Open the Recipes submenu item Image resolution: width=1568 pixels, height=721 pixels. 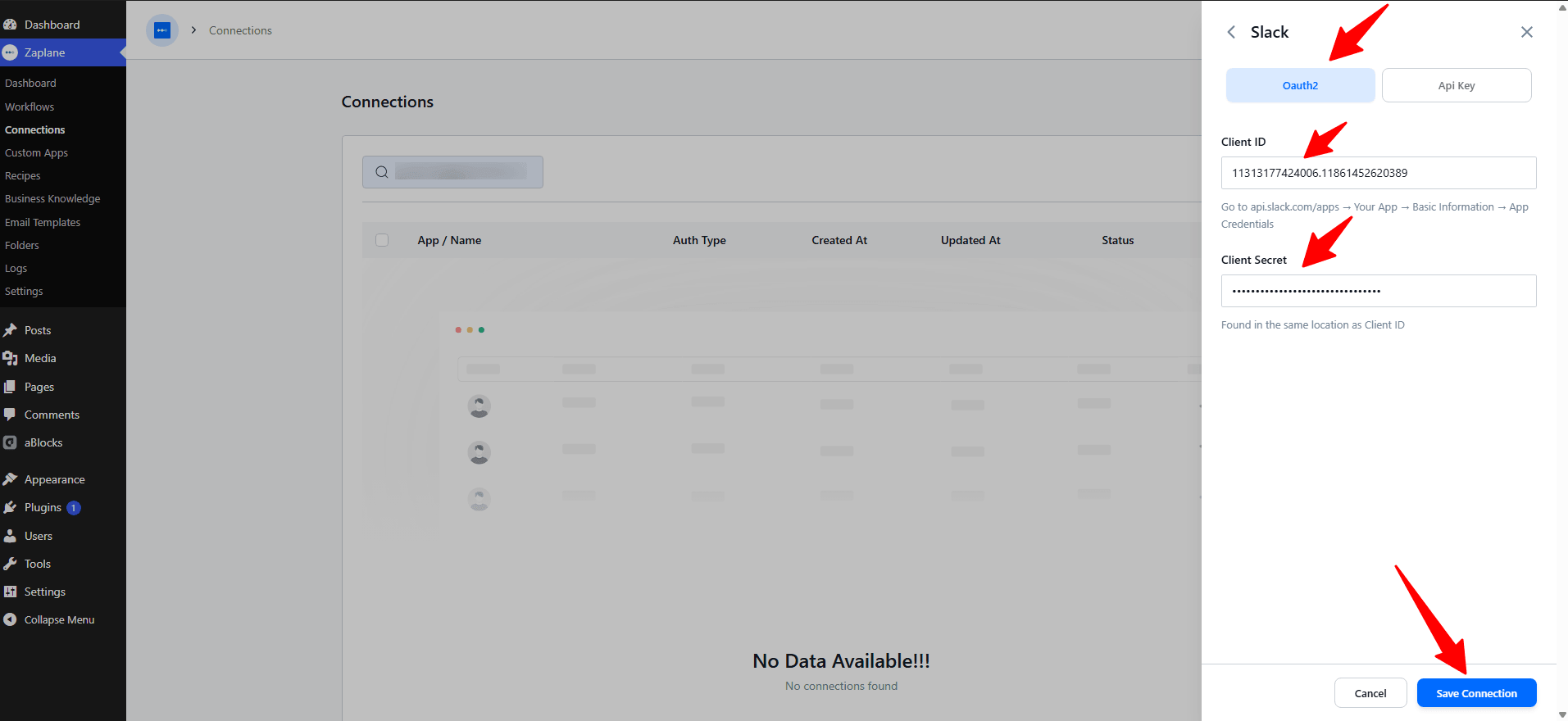click(22, 175)
